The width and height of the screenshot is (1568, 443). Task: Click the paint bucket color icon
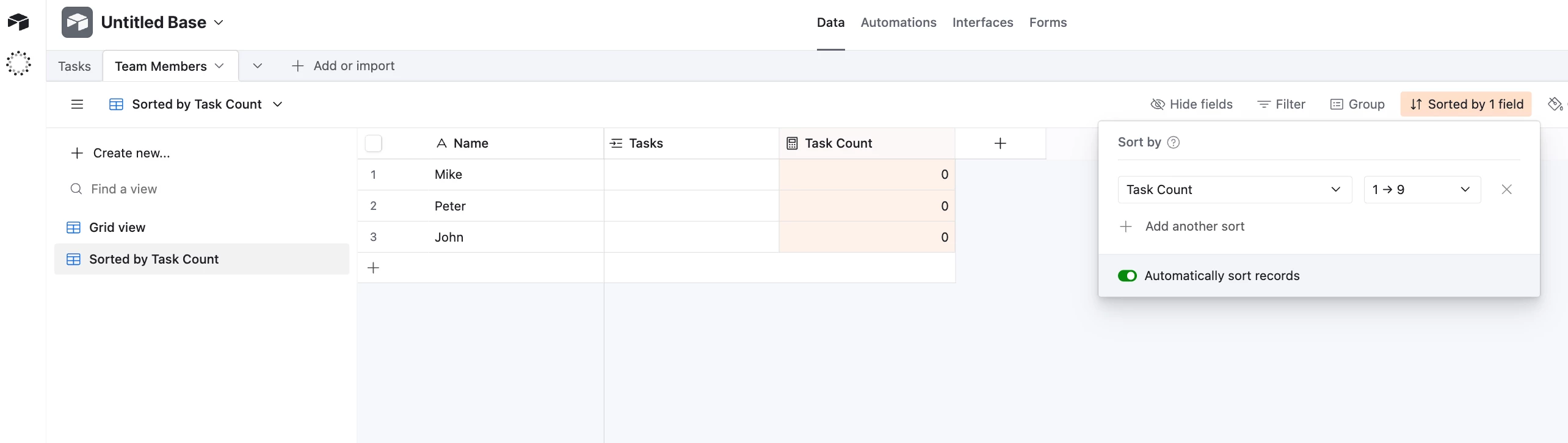(1555, 104)
